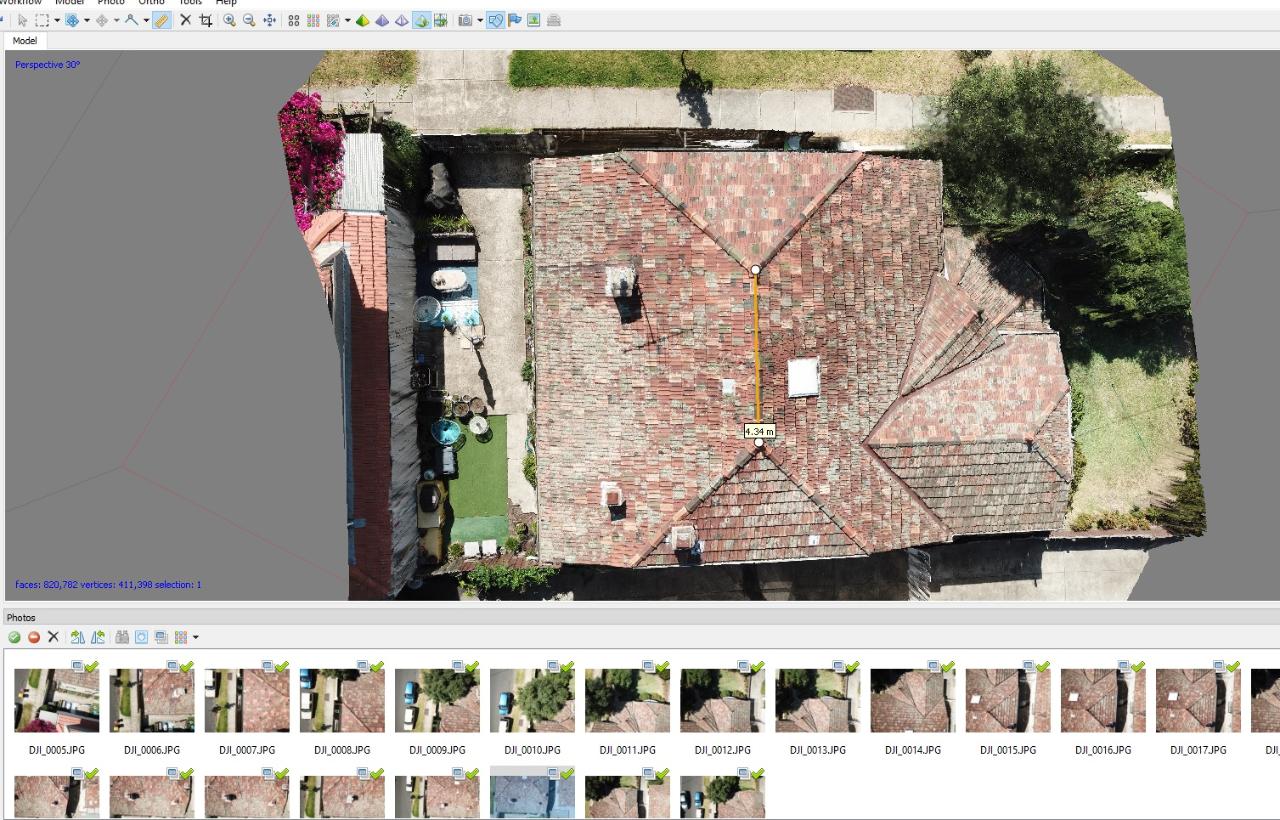
Task: Switch to the Shaded model view
Action: click(363, 20)
